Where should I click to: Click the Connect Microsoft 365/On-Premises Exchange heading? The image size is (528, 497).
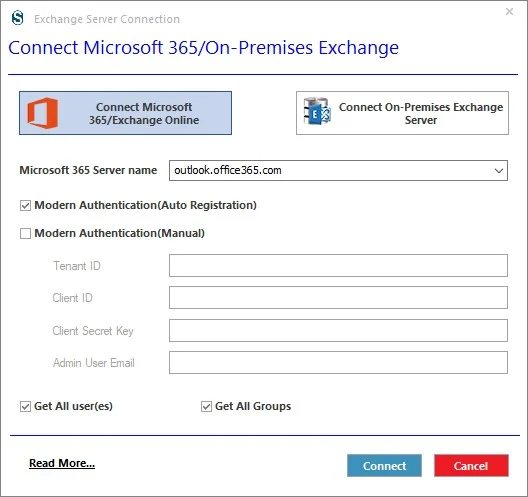tap(203, 47)
